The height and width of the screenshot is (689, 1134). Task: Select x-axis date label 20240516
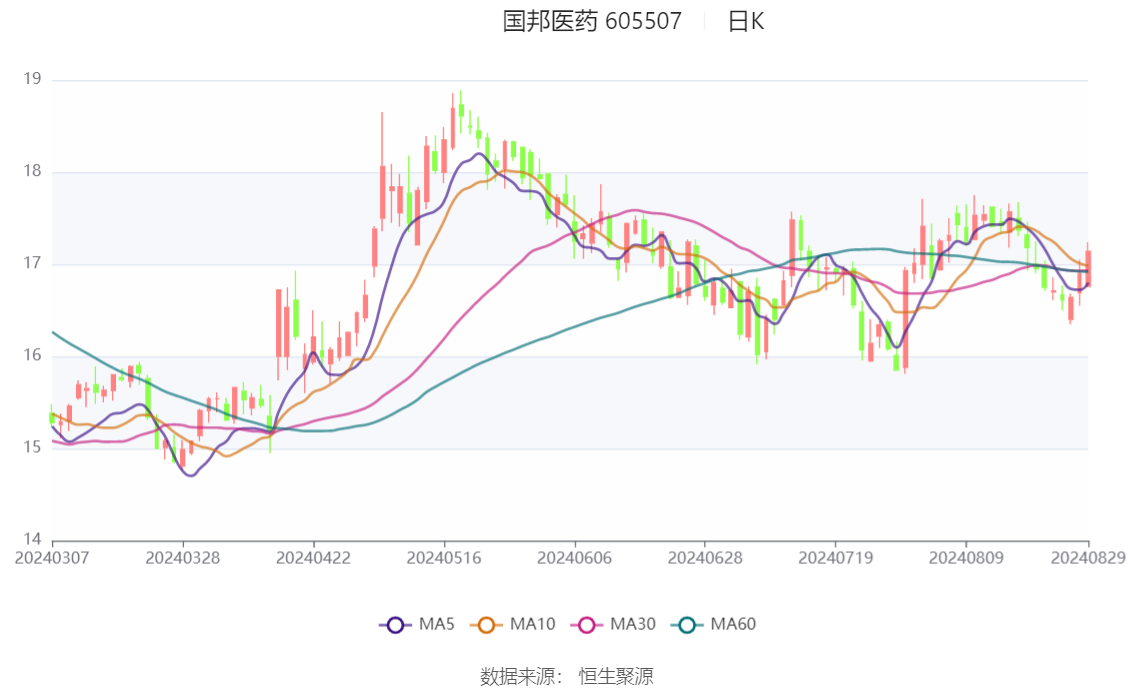click(444, 558)
